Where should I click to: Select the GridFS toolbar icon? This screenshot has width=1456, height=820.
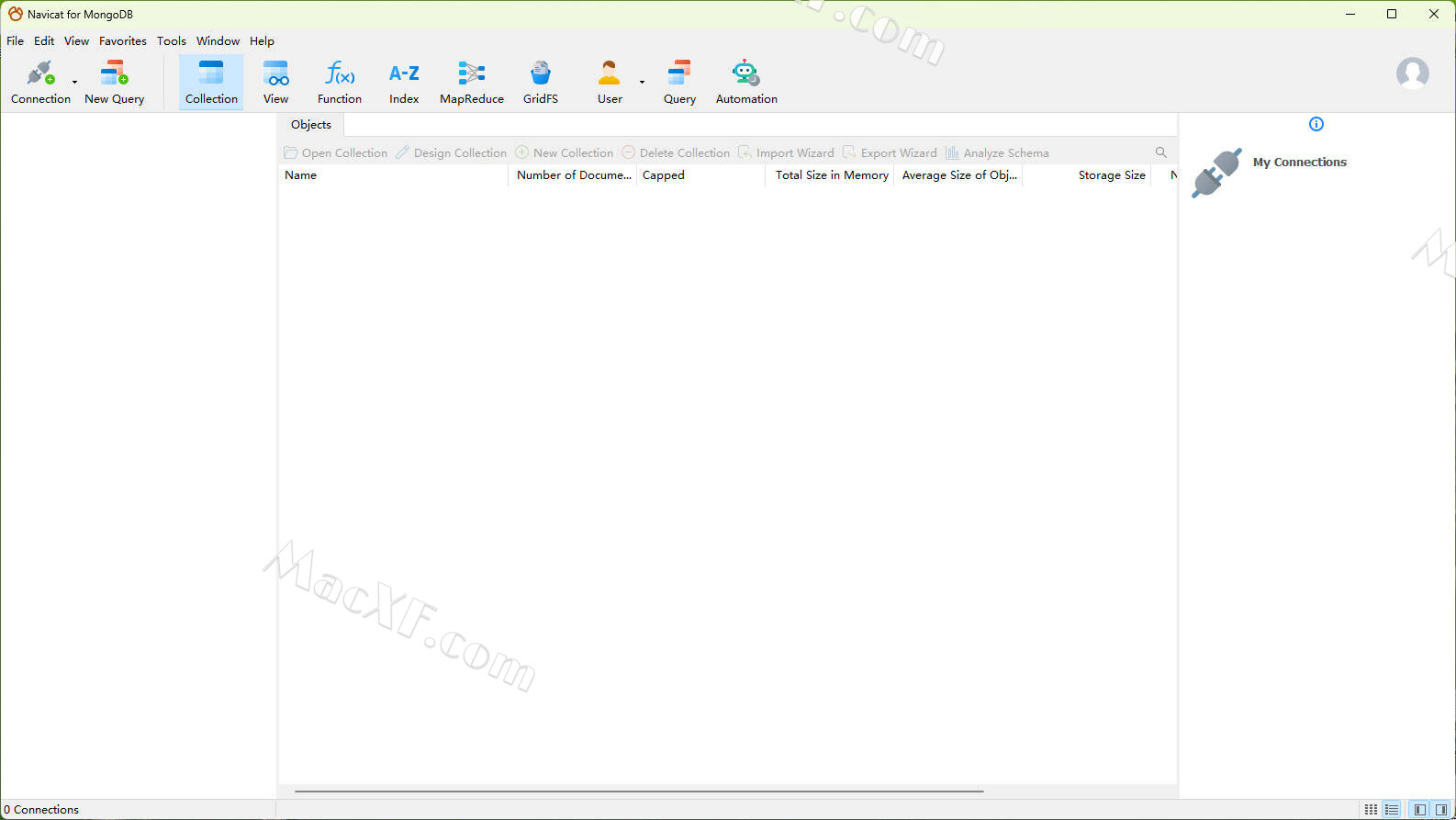coord(540,82)
